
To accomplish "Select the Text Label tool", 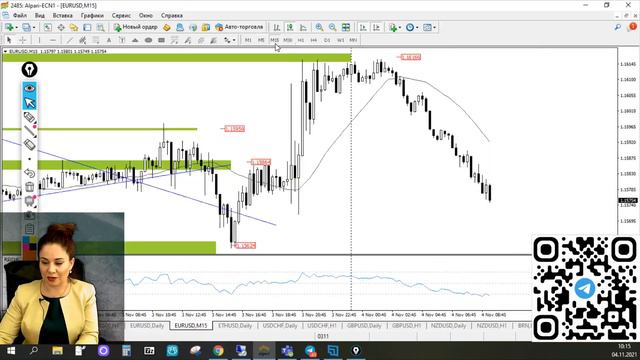I will click(122, 40).
